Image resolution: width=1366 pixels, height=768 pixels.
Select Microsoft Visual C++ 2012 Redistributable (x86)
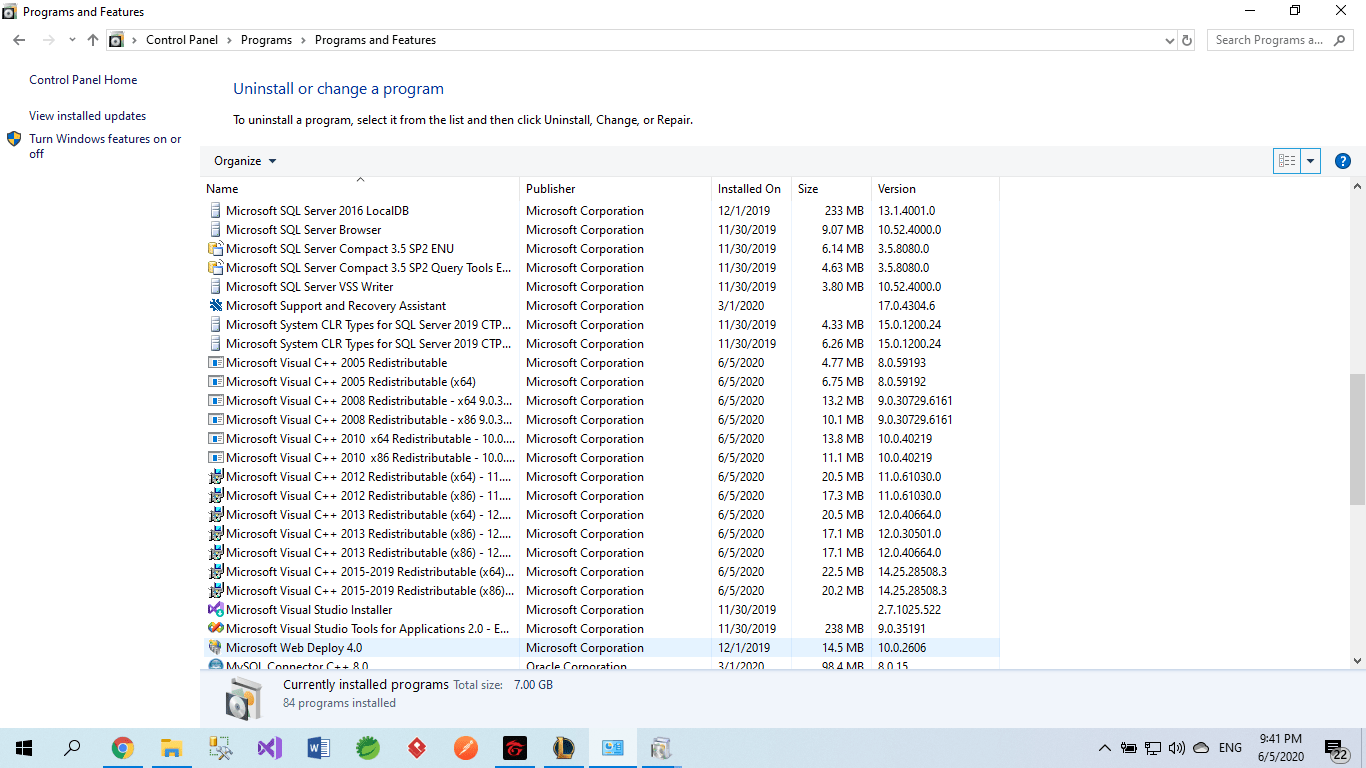pyautogui.click(x=600, y=496)
